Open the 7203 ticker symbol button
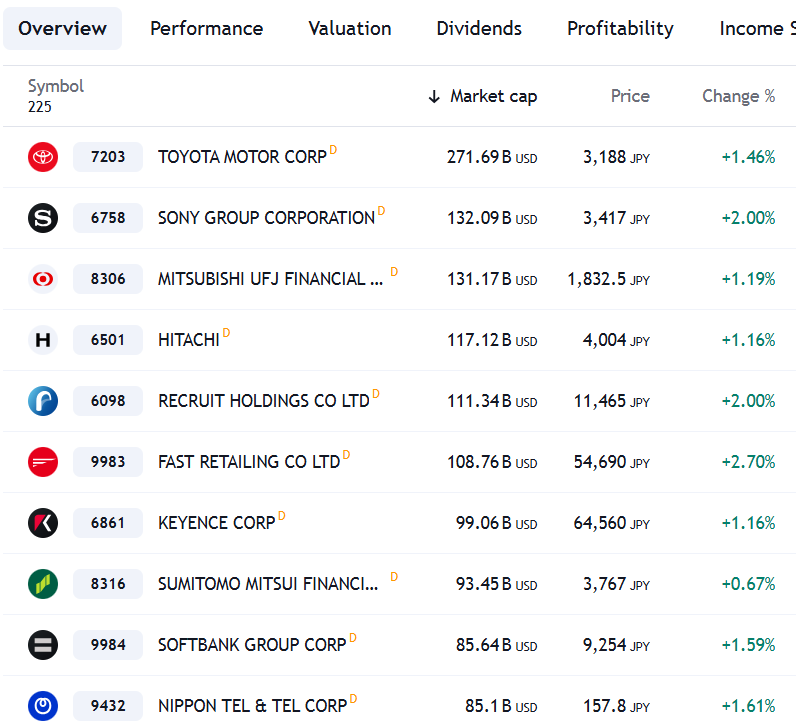This screenshot has height=726, width=796. (108, 157)
